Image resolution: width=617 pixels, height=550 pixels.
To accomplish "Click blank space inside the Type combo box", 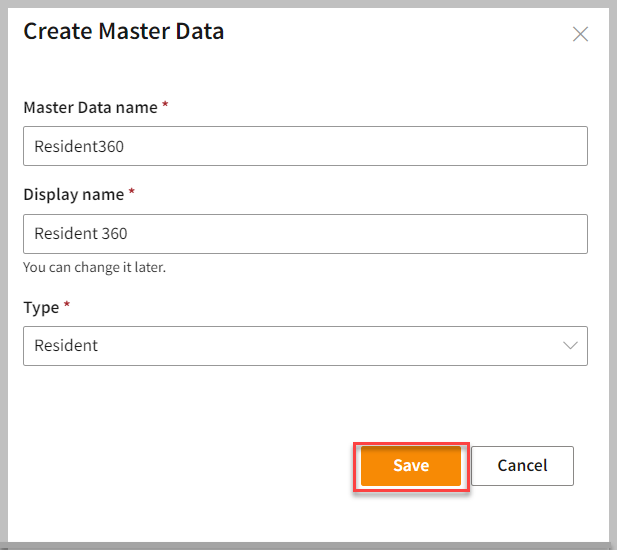I will pos(330,345).
